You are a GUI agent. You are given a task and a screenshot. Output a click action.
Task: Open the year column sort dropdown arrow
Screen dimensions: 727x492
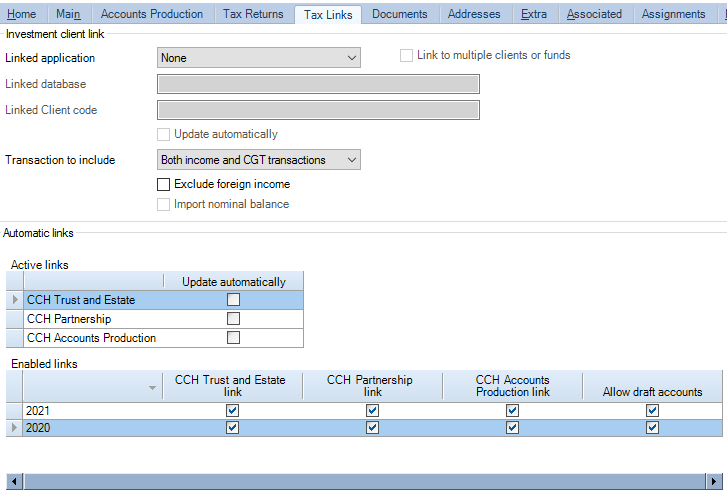click(153, 388)
